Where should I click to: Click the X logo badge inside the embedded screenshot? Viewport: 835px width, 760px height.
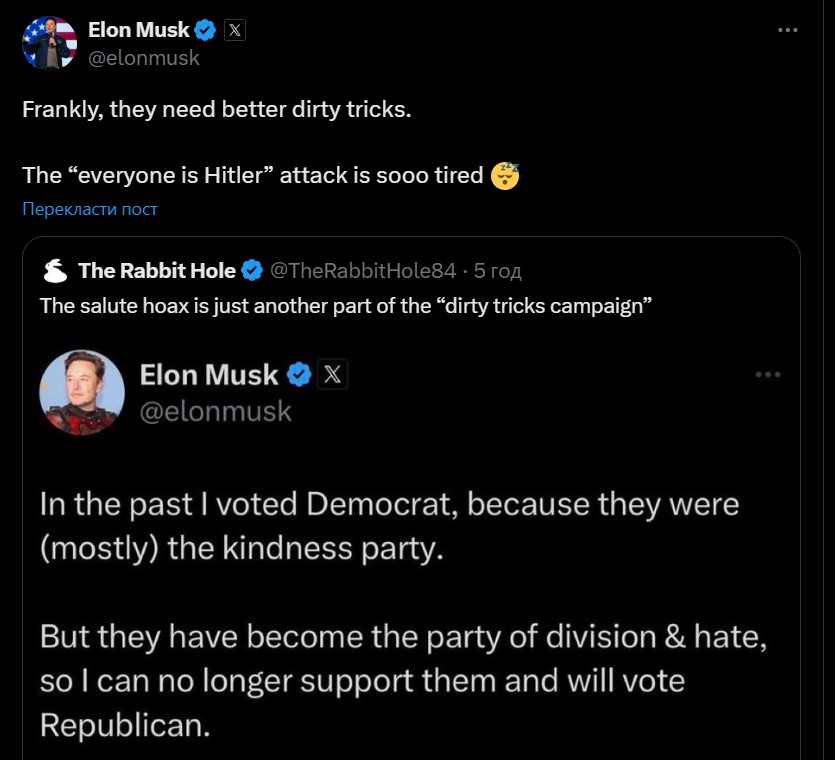click(x=332, y=375)
